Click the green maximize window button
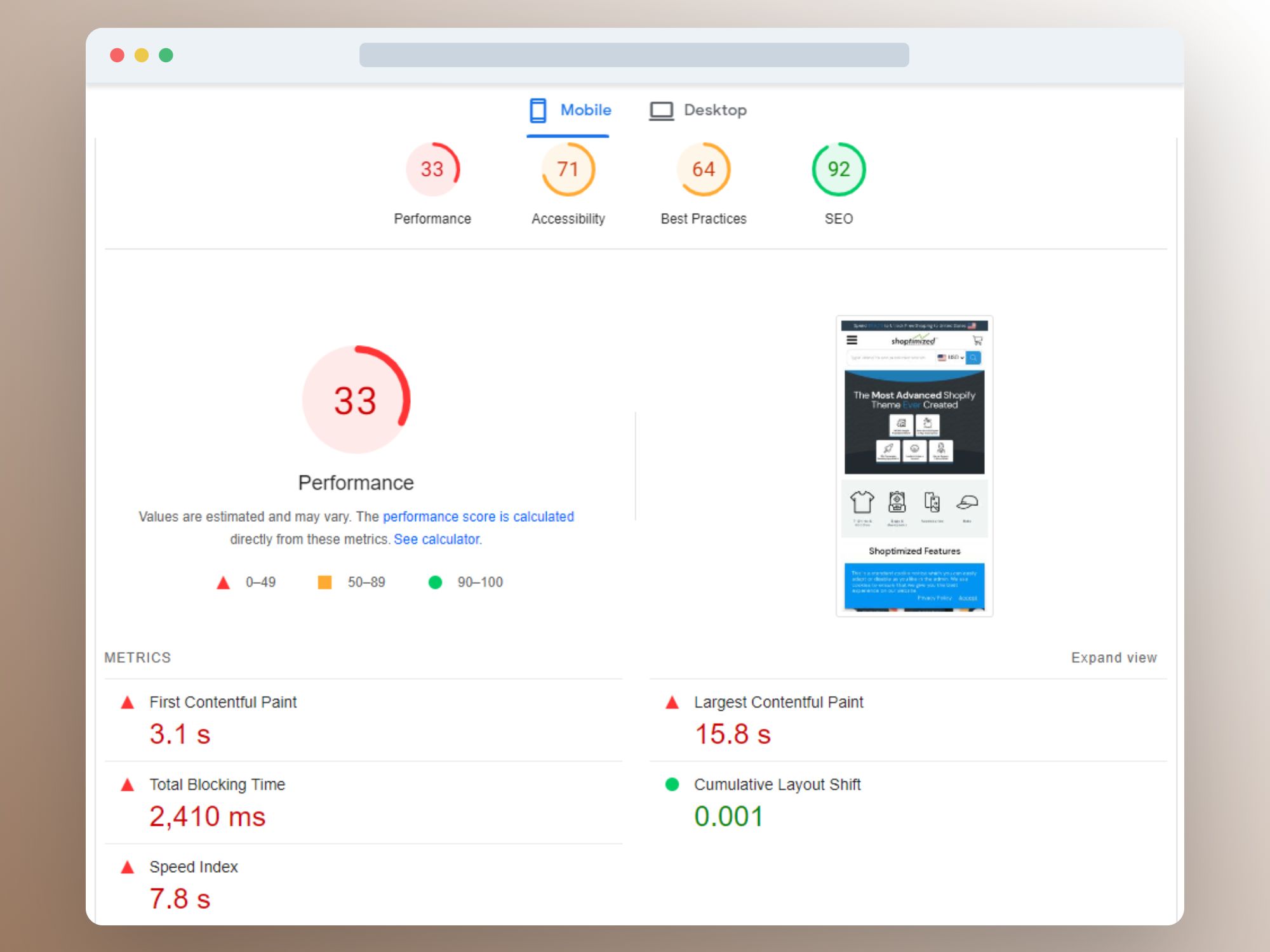The width and height of the screenshot is (1270, 952). point(166,55)
